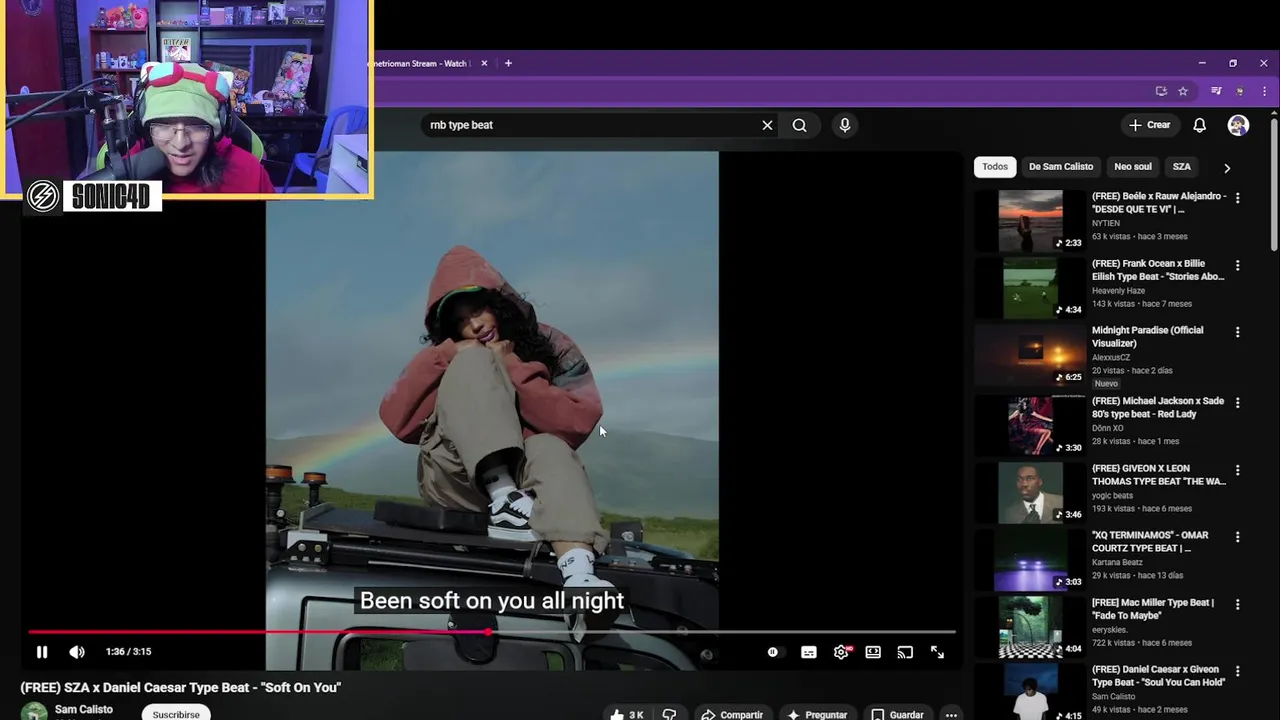Select the SZA filter chip

(x=1182, y=167)
